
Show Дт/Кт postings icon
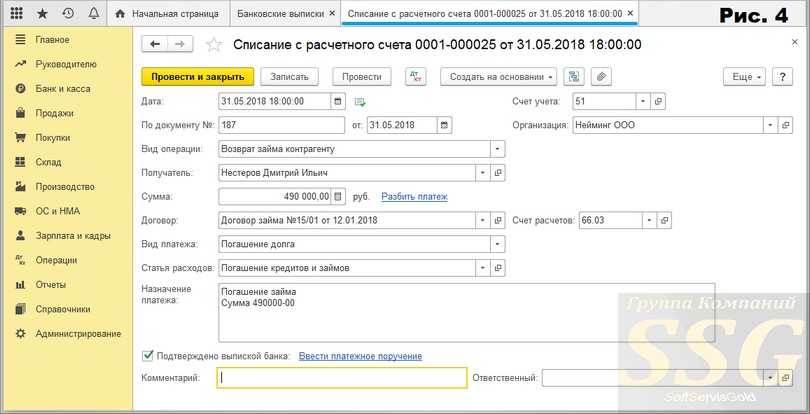pyautogui.click(x=416, y=76)
